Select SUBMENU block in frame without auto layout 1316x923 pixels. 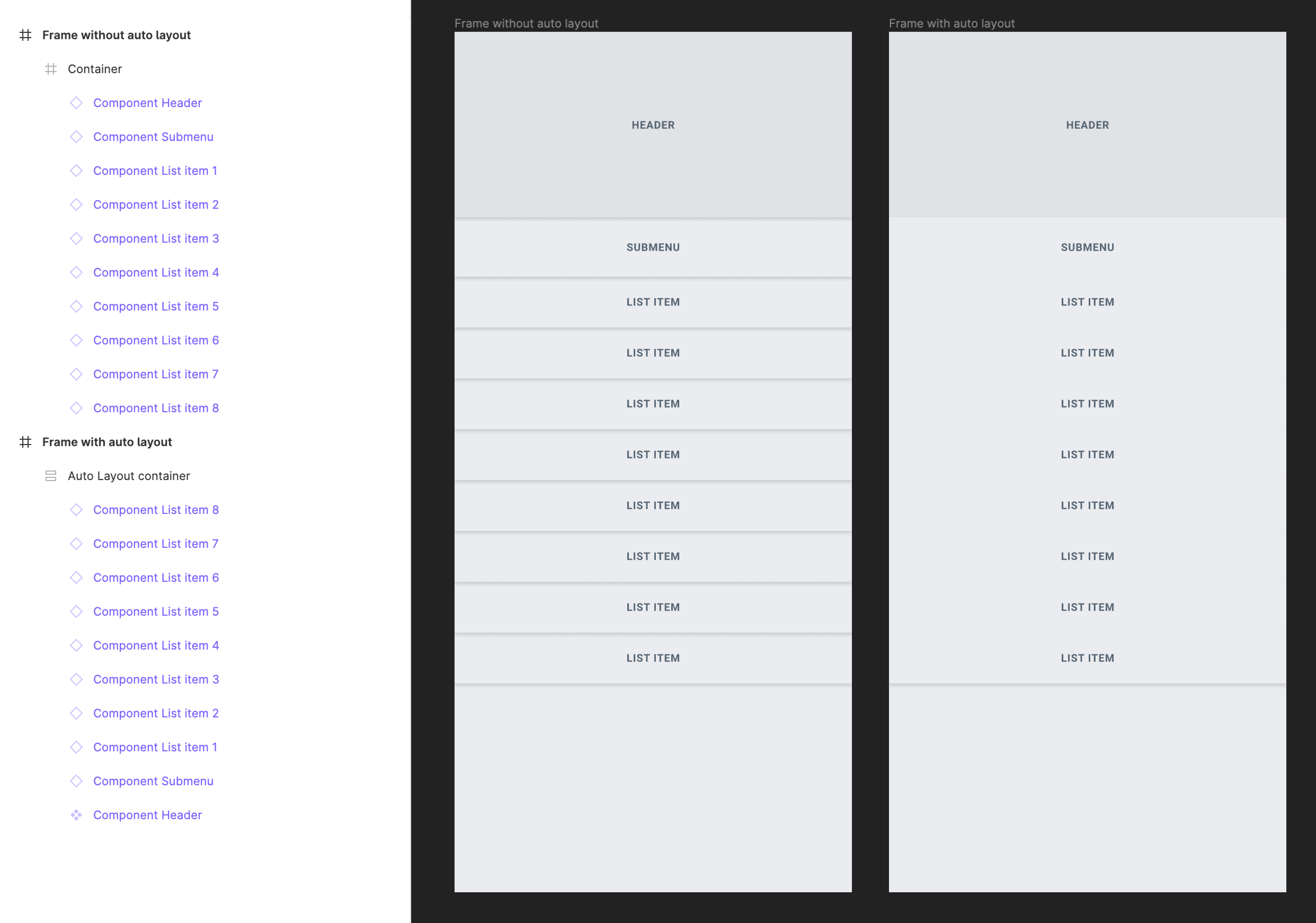[653, 247]
